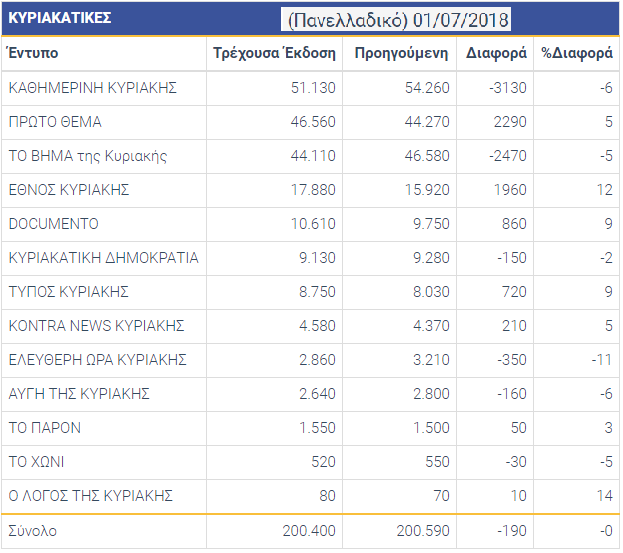
Task: Click percent difference value -2
Action: click(x=606, y=258)
